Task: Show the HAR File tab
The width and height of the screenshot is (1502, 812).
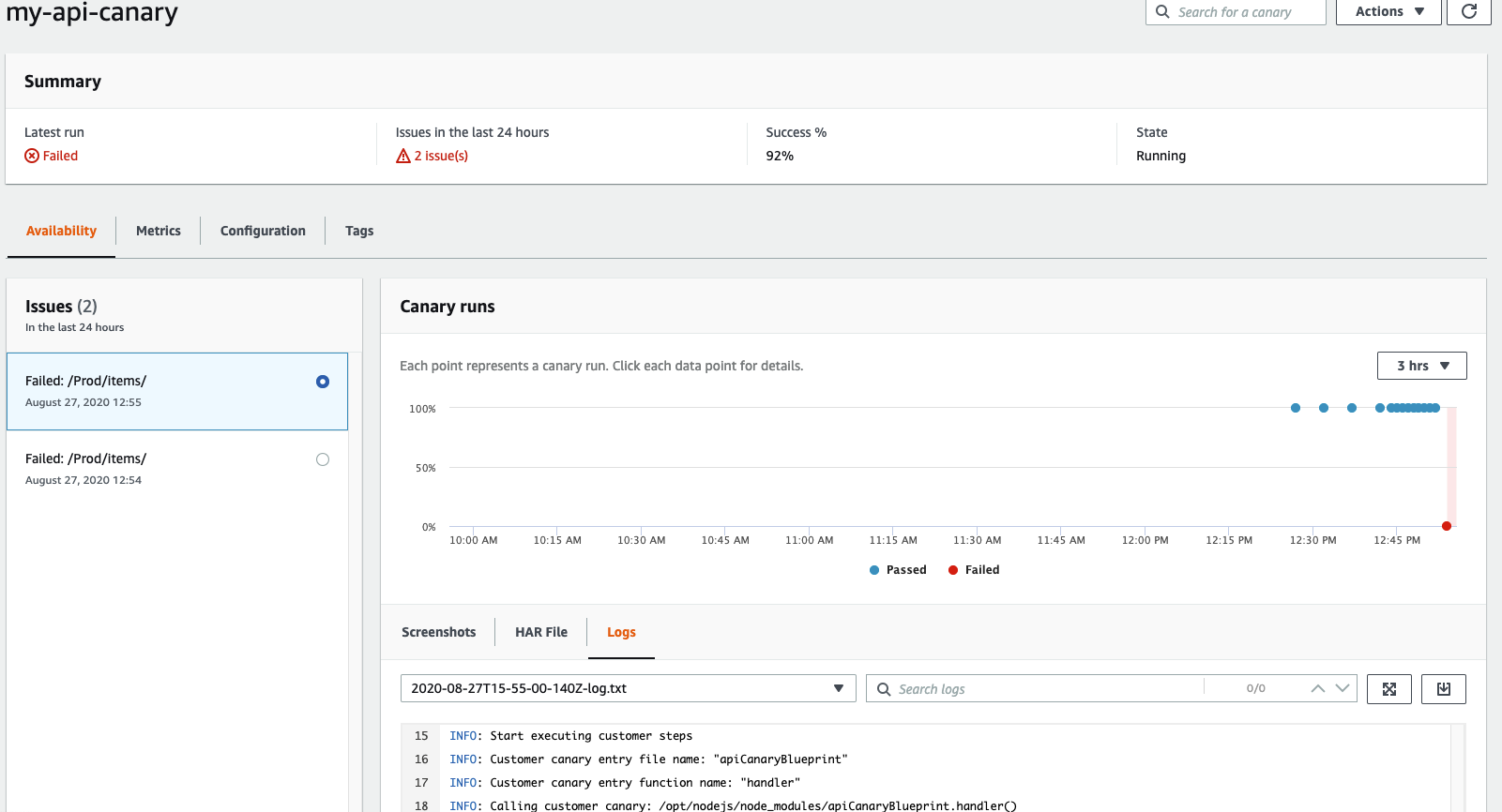Action: [x=541, y=632]
